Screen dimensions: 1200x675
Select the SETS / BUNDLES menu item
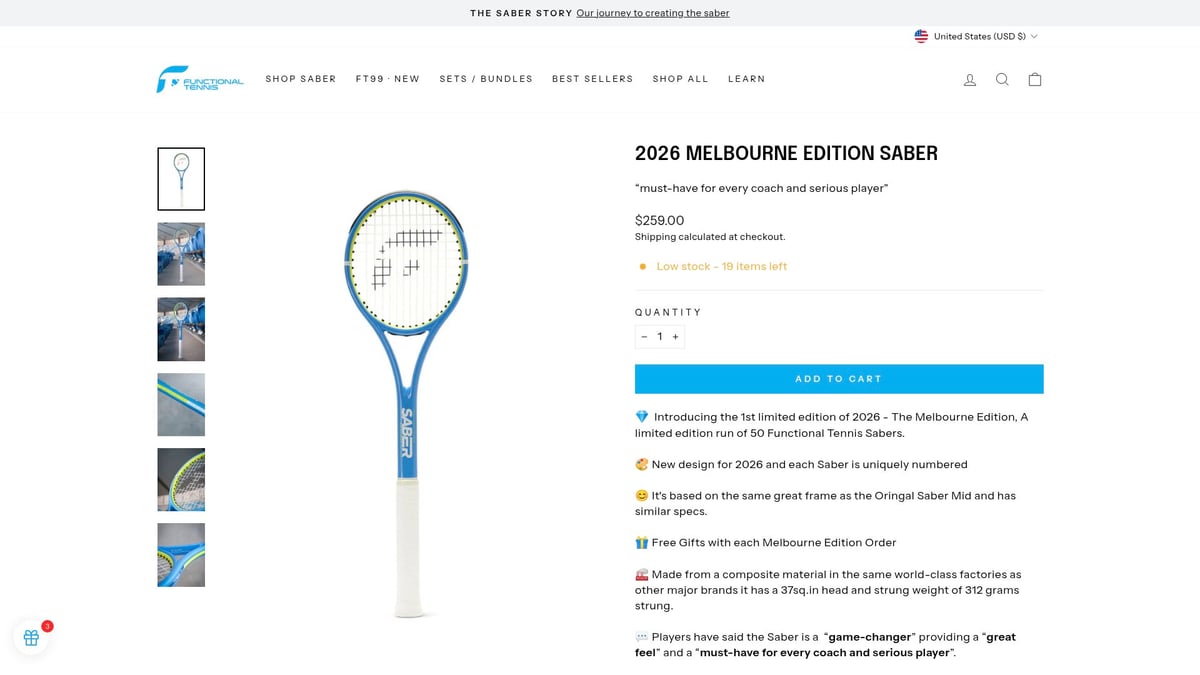(x=486, y=79)
